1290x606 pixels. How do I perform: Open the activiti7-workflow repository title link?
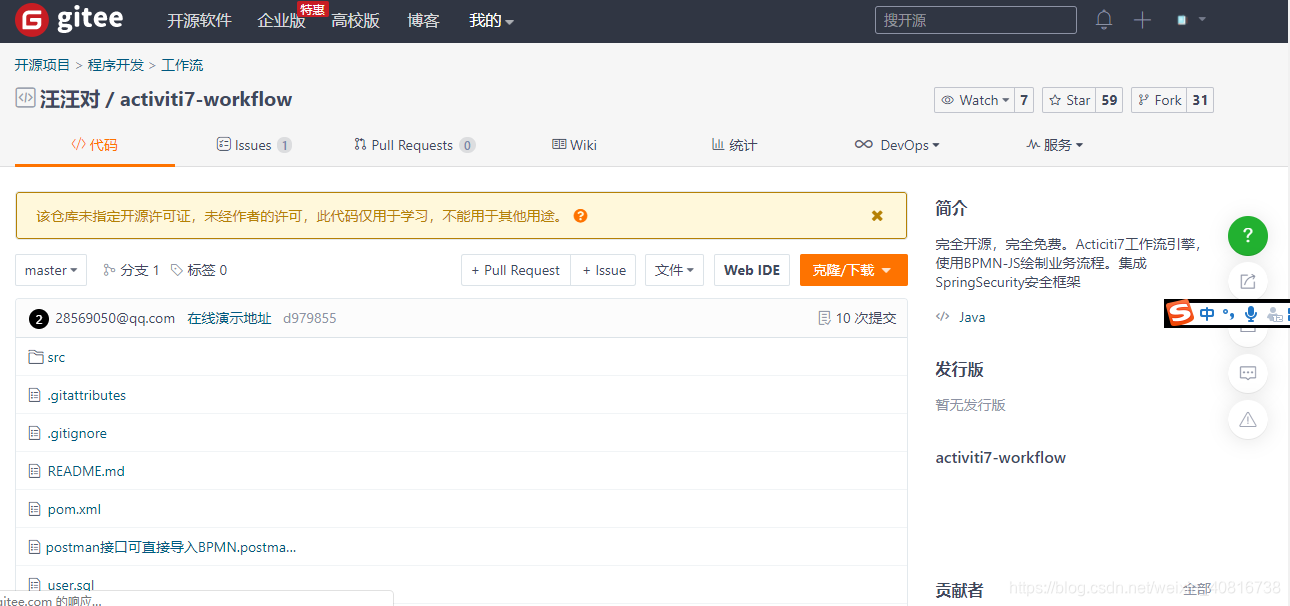click(x=206, y=99)
